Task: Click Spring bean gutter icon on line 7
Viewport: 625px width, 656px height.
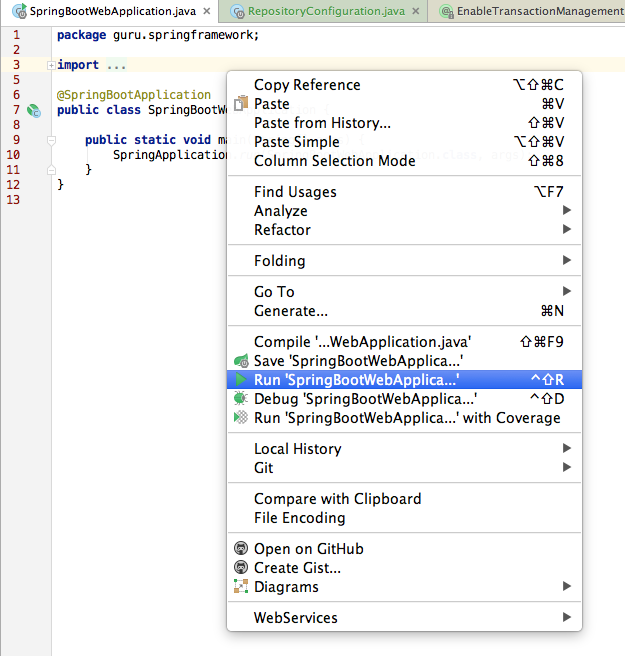Action: [34, 111]
